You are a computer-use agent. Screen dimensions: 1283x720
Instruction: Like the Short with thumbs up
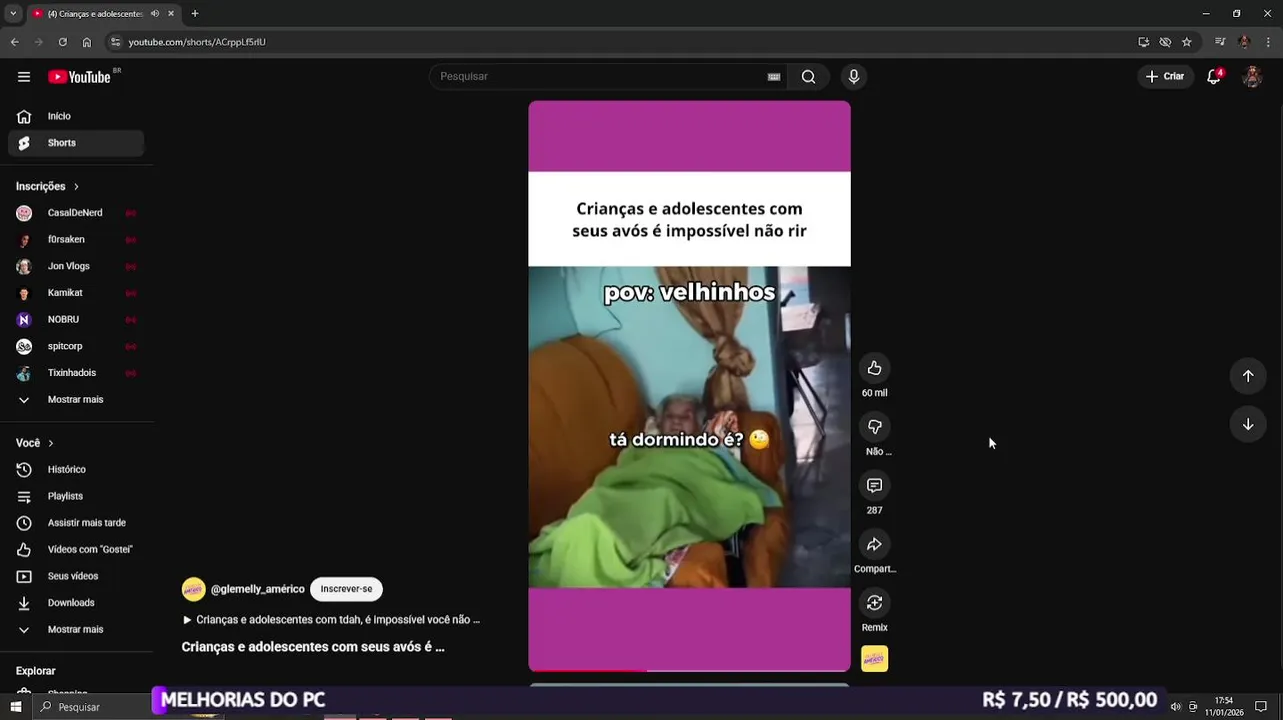click(x=874, y=368)
